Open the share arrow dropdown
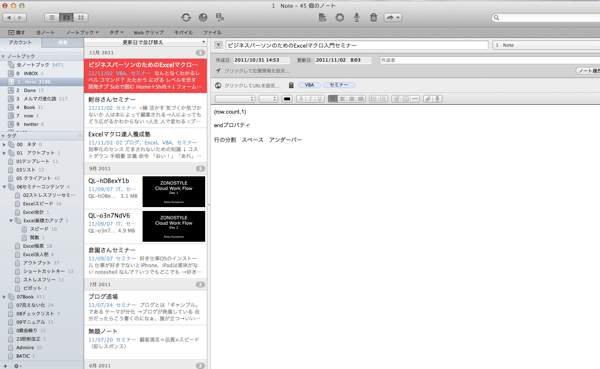This screenshot has width=600, height=369. pos(392,18)
